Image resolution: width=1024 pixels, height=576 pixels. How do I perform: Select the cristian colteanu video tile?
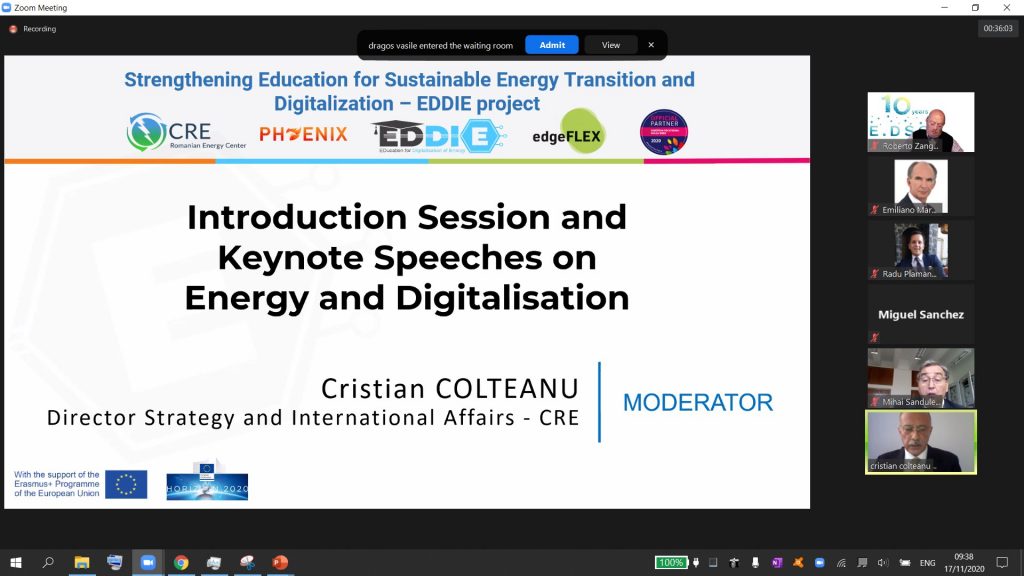click(x=920, y=441)
